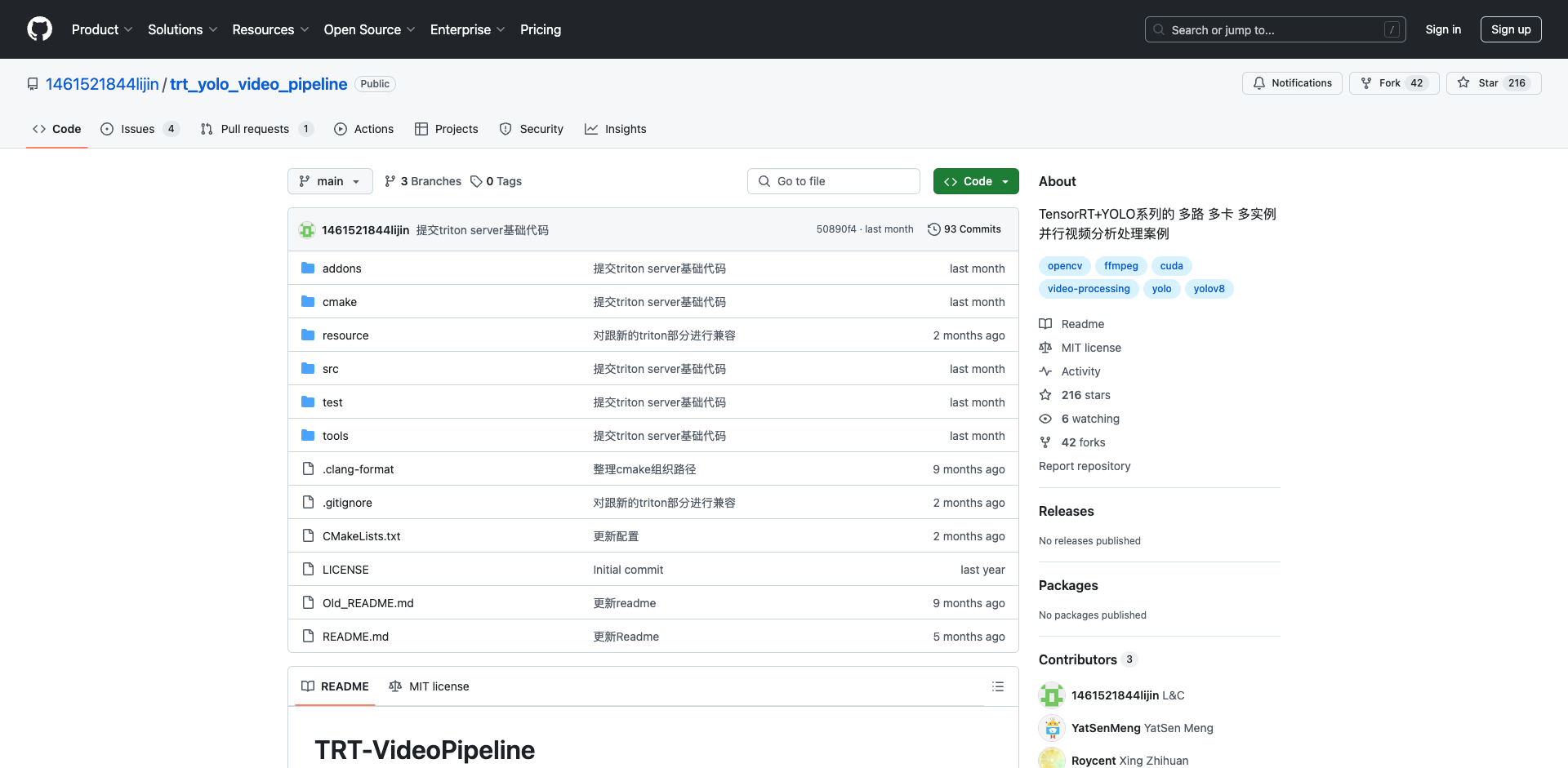This screenshot has width=1568, height=768.
Task: Switch to the MIT license tab
Action: [x=429, y=686]
